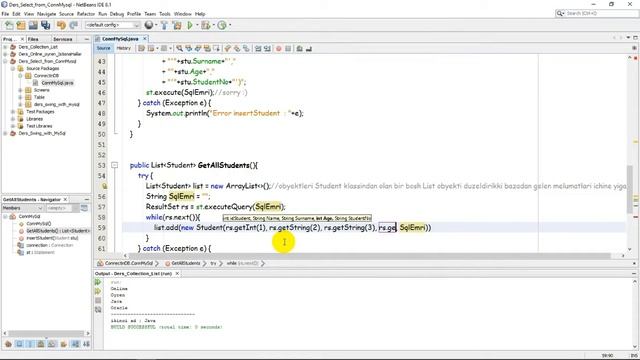Toggle Show Fields filter in Navigator
This screenshot has height=360, width=640.
(19, 344)
